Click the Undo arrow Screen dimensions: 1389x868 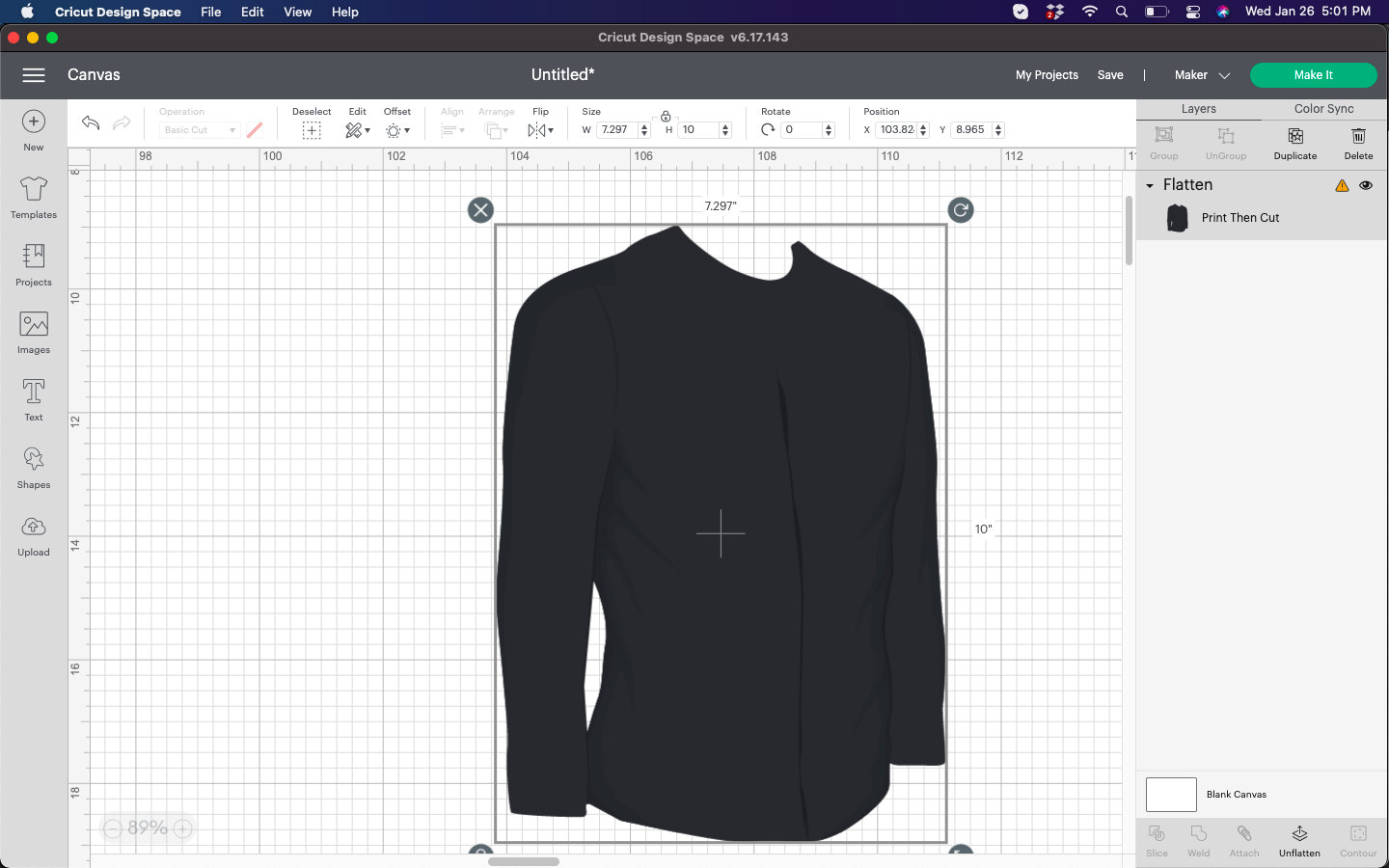click(x=91, y=122)
